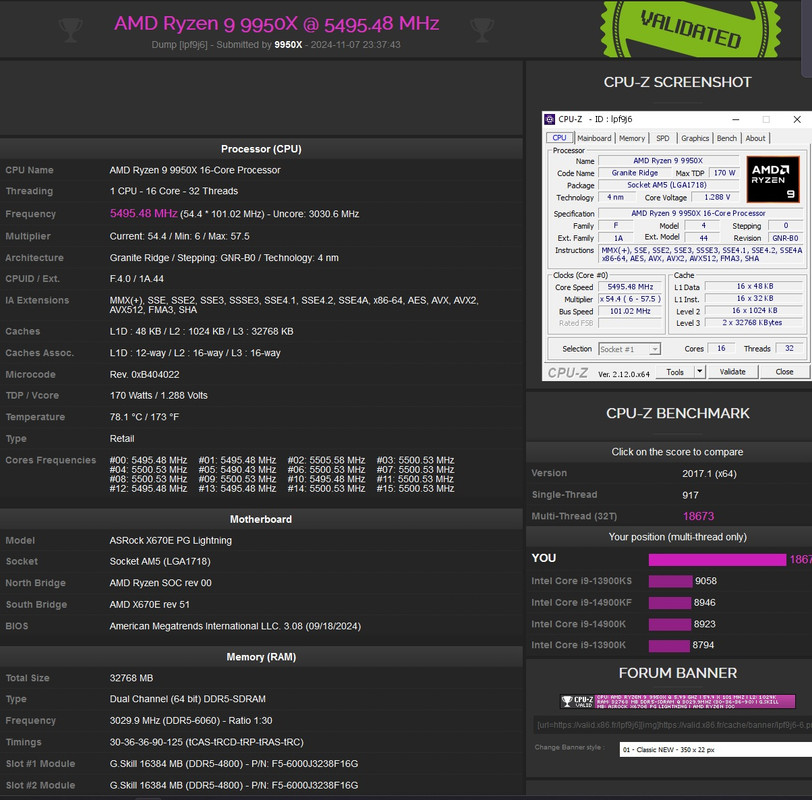Click the Total Size 32768 MB value
This screenshot has width=812, height=800.
click(131, 678)
